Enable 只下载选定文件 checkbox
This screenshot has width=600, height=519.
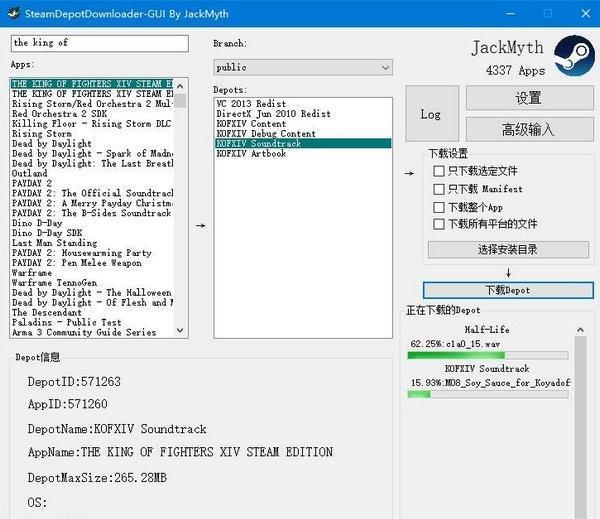[439, 171]
